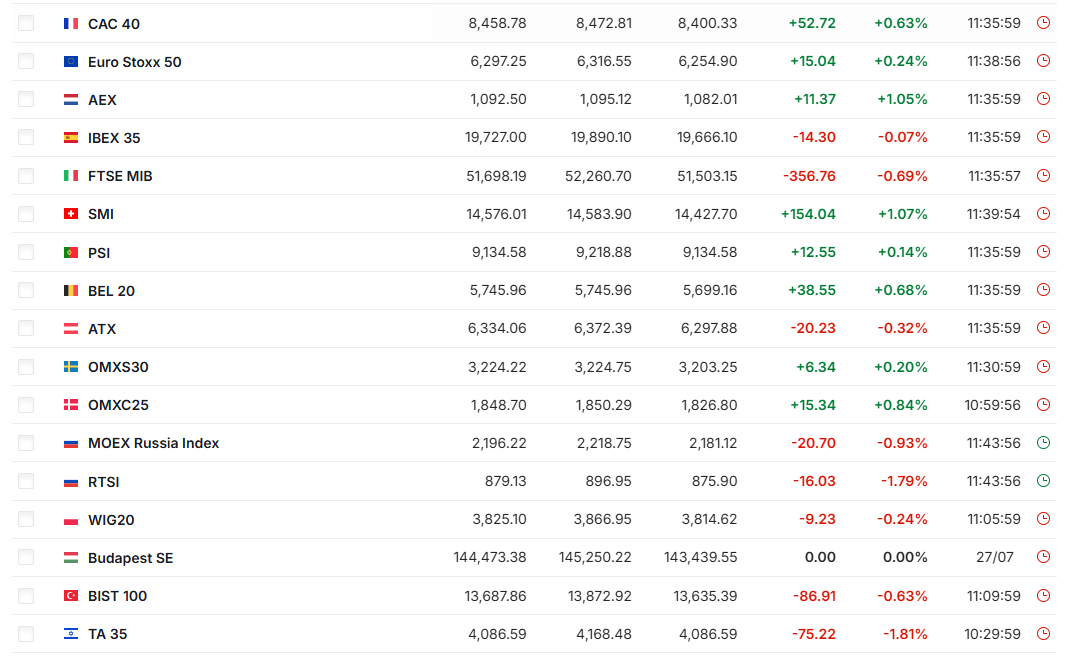Follow the BIST 100 index link

(117, 596)
